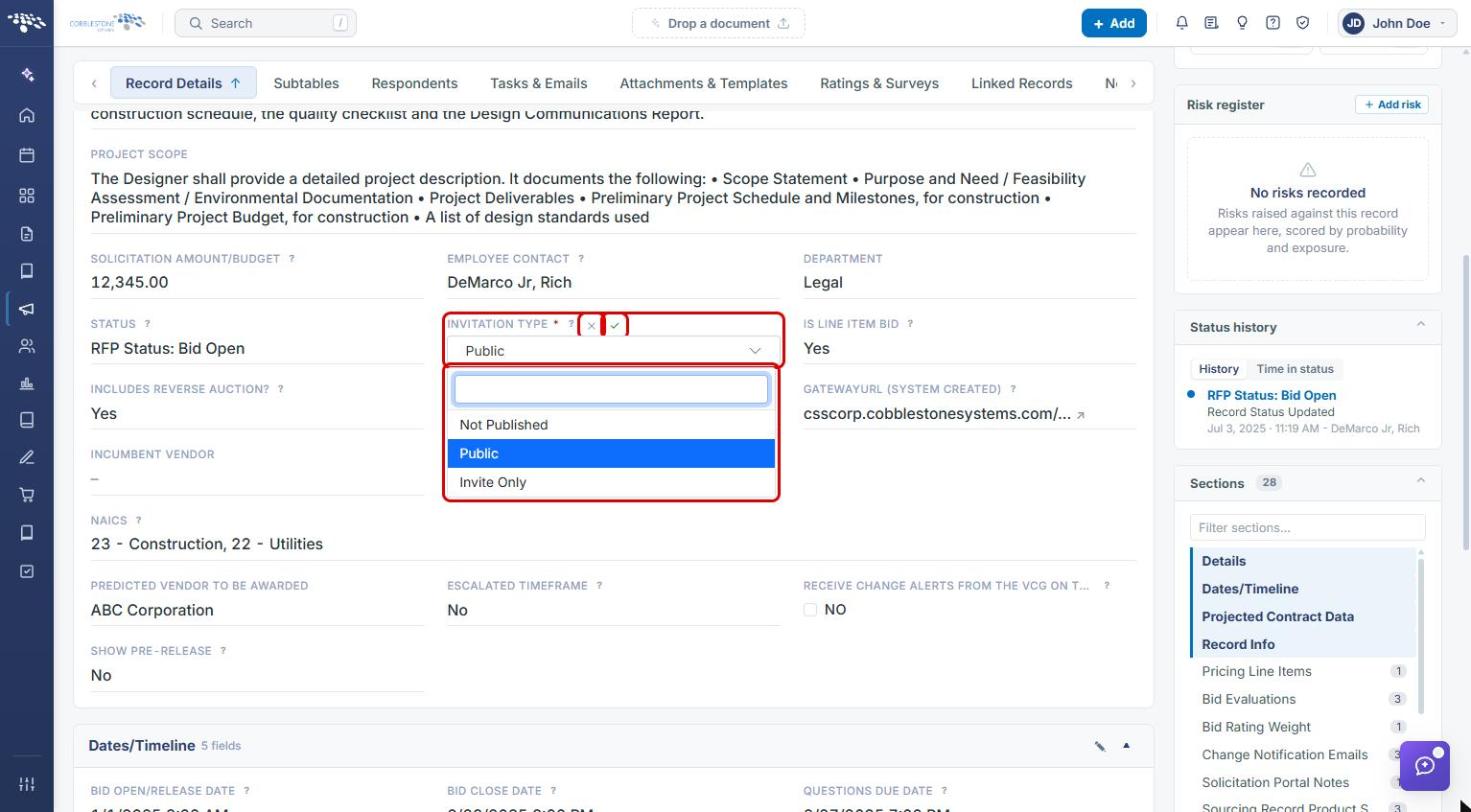
Task: Select the History toggle in Status history
Action: pyautogui.click(x=1219, y=369)
